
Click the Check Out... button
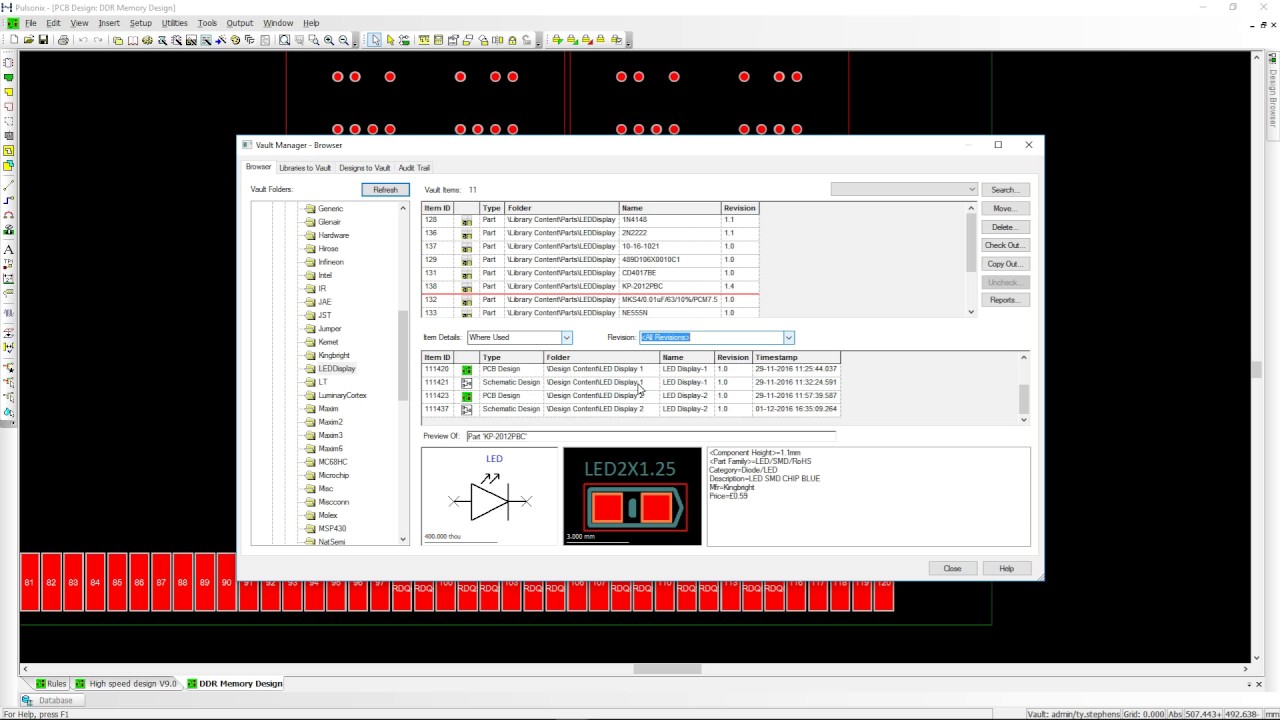tap(1004, 245)
